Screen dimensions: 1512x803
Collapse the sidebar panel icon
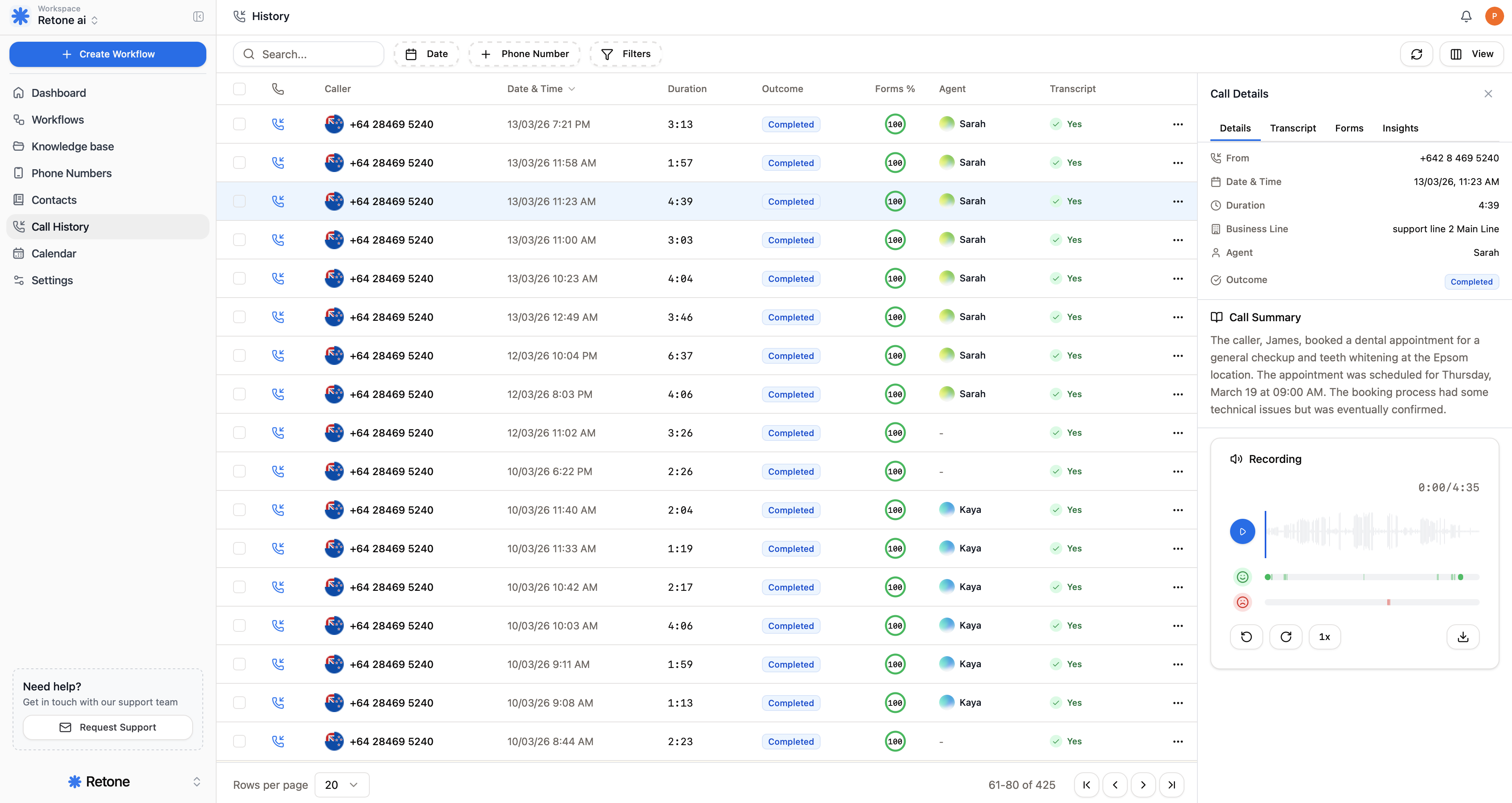click(x=198, y=17)
